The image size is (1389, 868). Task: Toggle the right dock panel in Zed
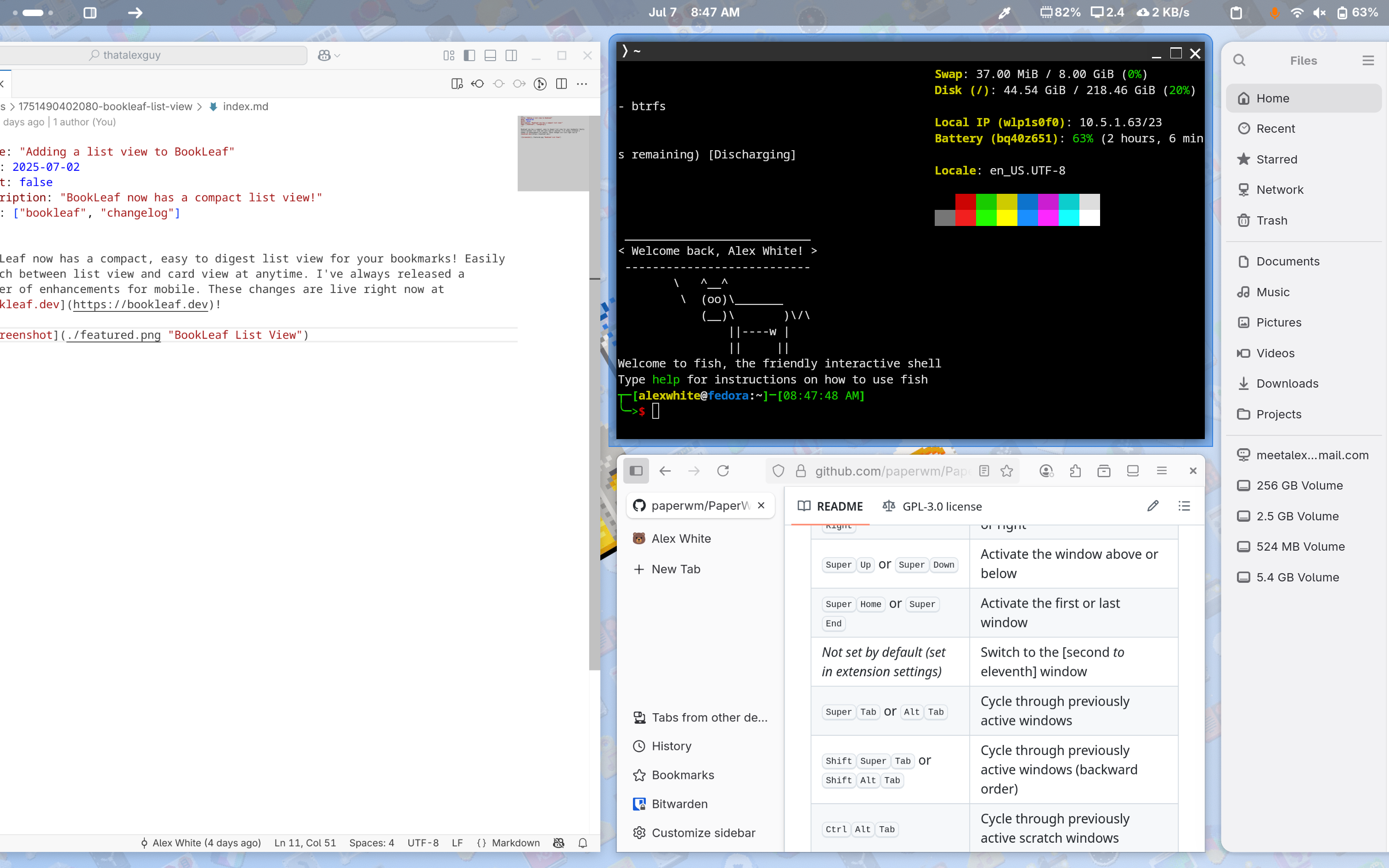click(x=511, y=55)
